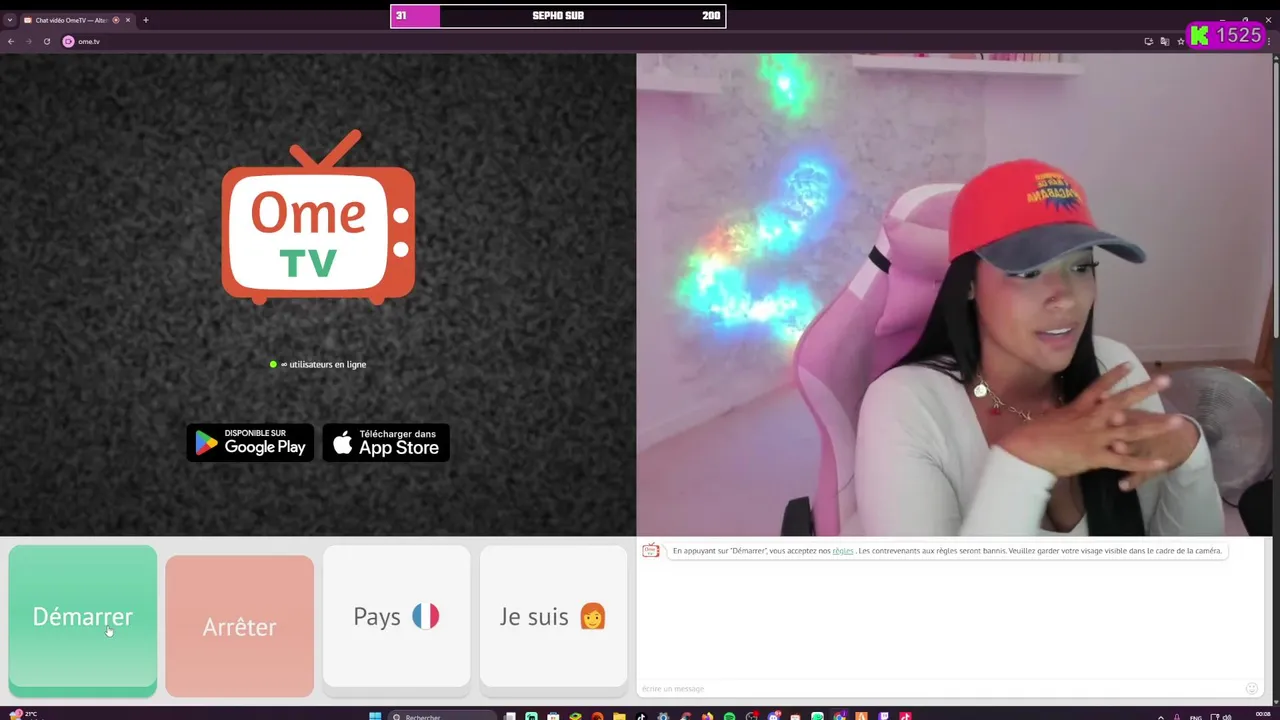The image size is (1280, 720).
Task: Click the site info icon beside ome.tv
Action: coord(68,41)
